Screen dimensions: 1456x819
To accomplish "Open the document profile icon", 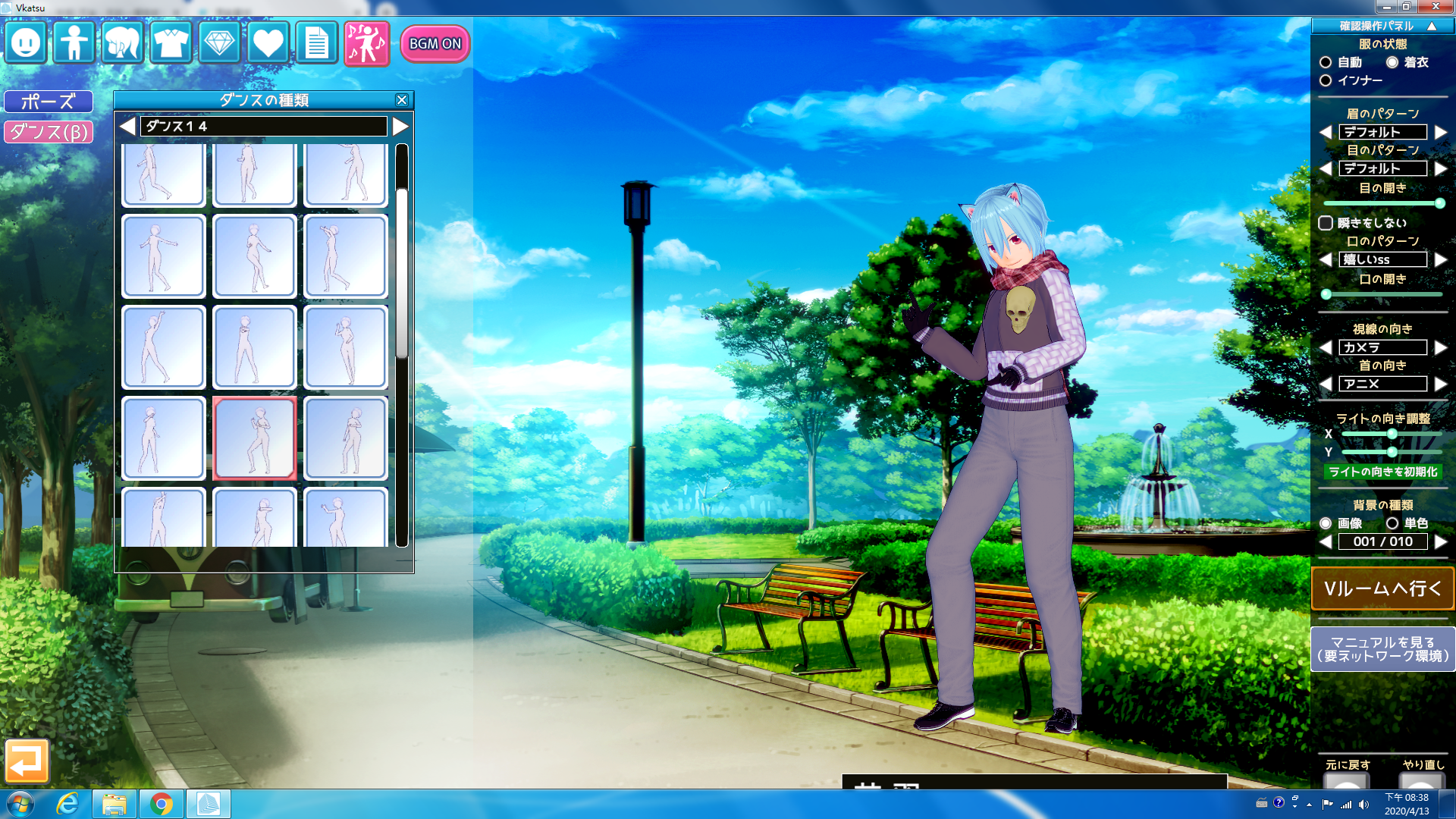I will (x=317, y=42).
